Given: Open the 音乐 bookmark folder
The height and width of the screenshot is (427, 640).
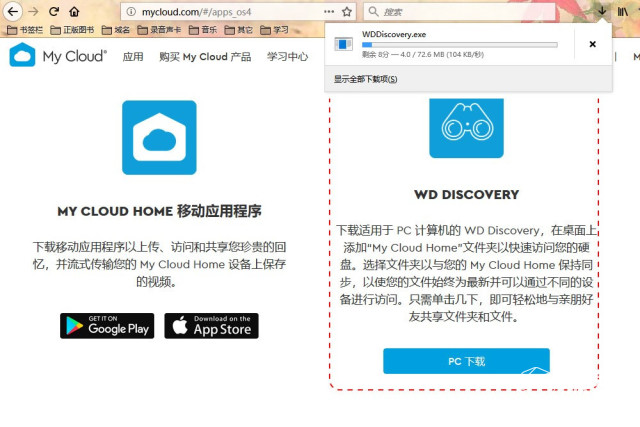Looking at the screenshot, I should [x=203, y=30].
